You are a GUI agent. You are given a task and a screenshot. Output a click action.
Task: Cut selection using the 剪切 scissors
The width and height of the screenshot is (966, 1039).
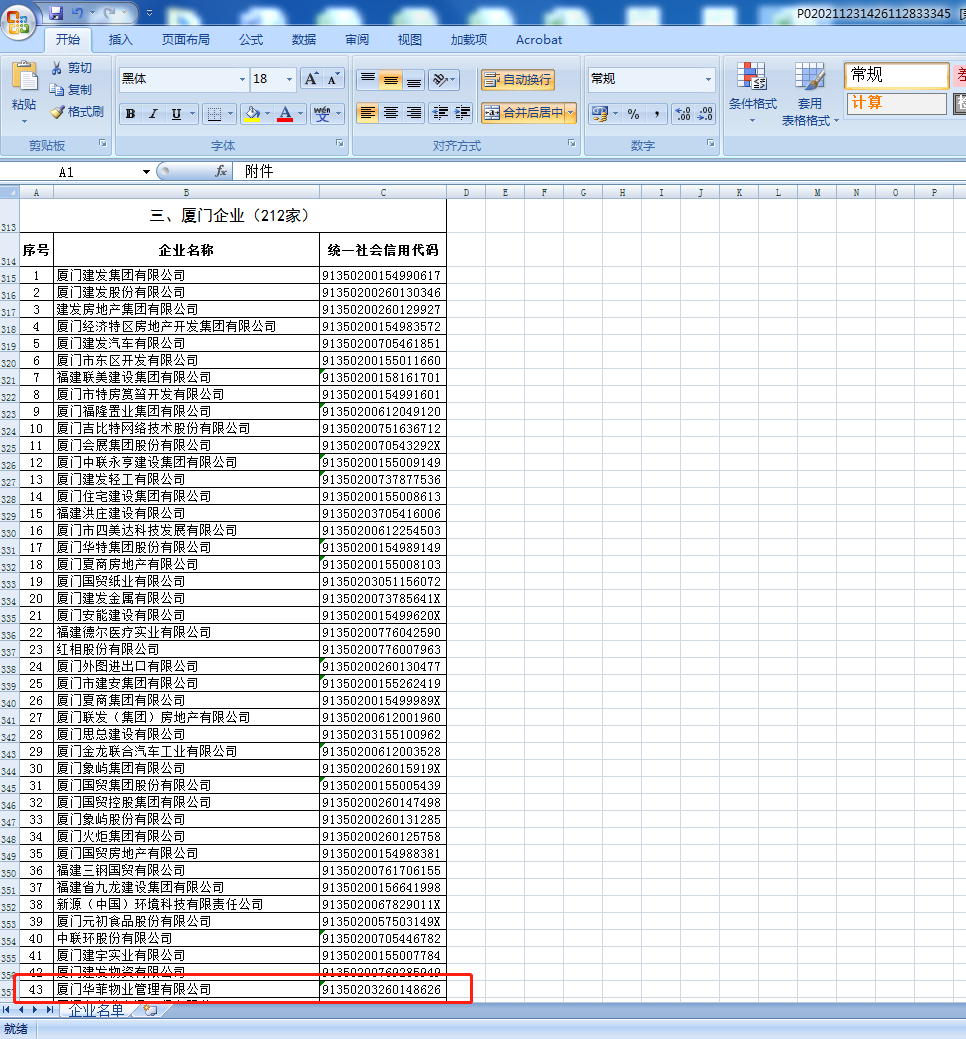pos(72,68)
